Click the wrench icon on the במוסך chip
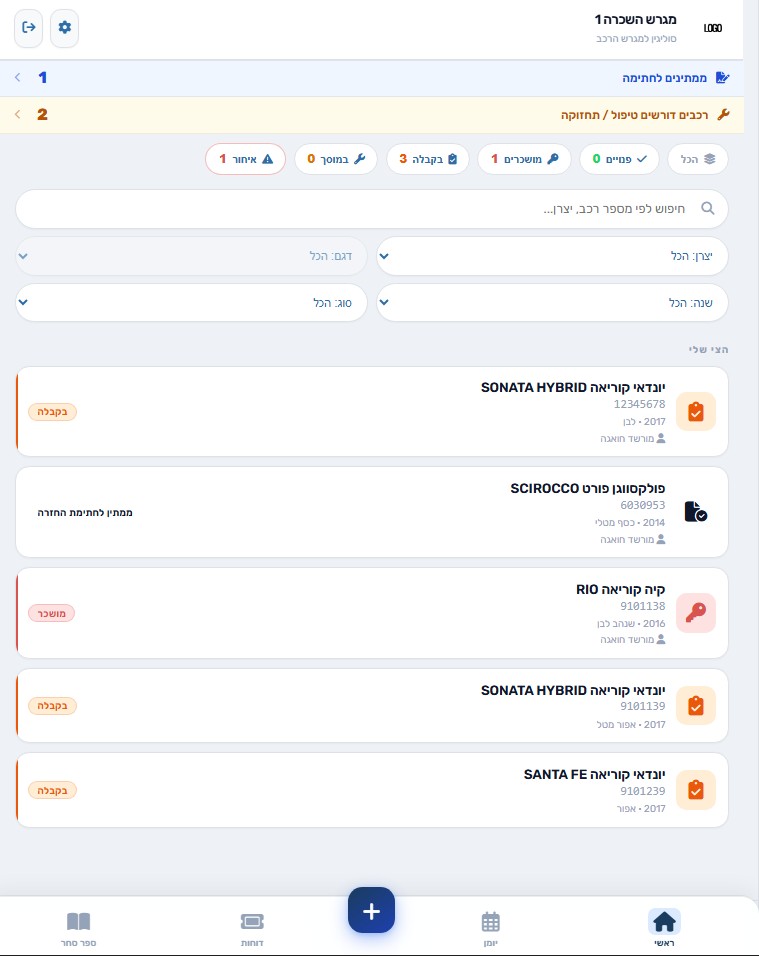 click(x=360, y=159)
